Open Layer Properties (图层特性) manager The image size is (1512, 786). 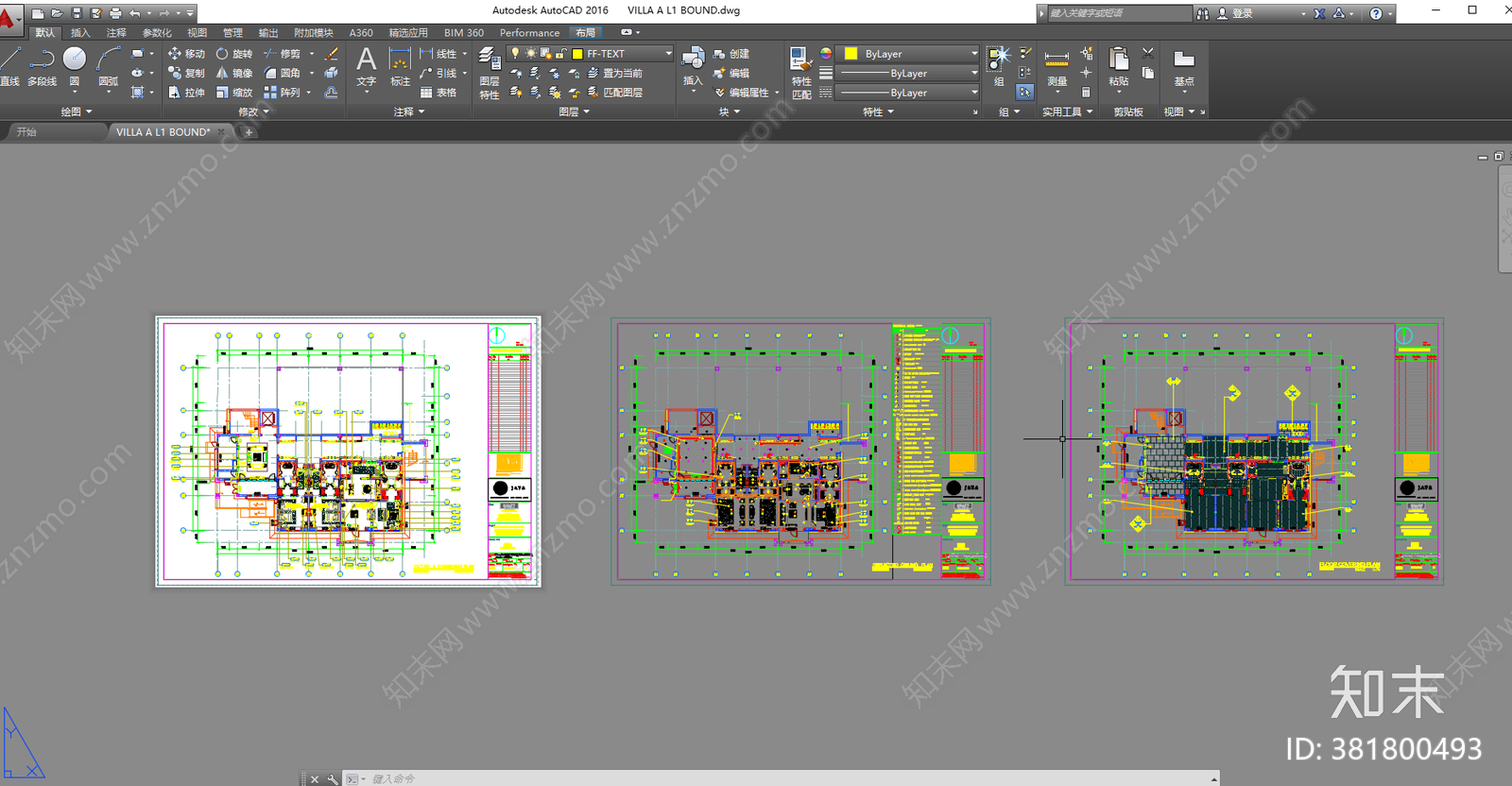489,73
